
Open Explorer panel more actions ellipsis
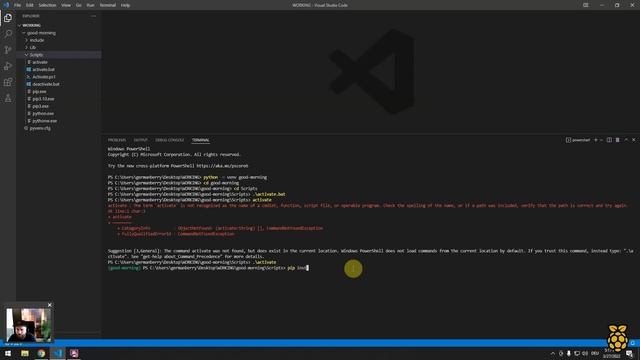[93, 16]
